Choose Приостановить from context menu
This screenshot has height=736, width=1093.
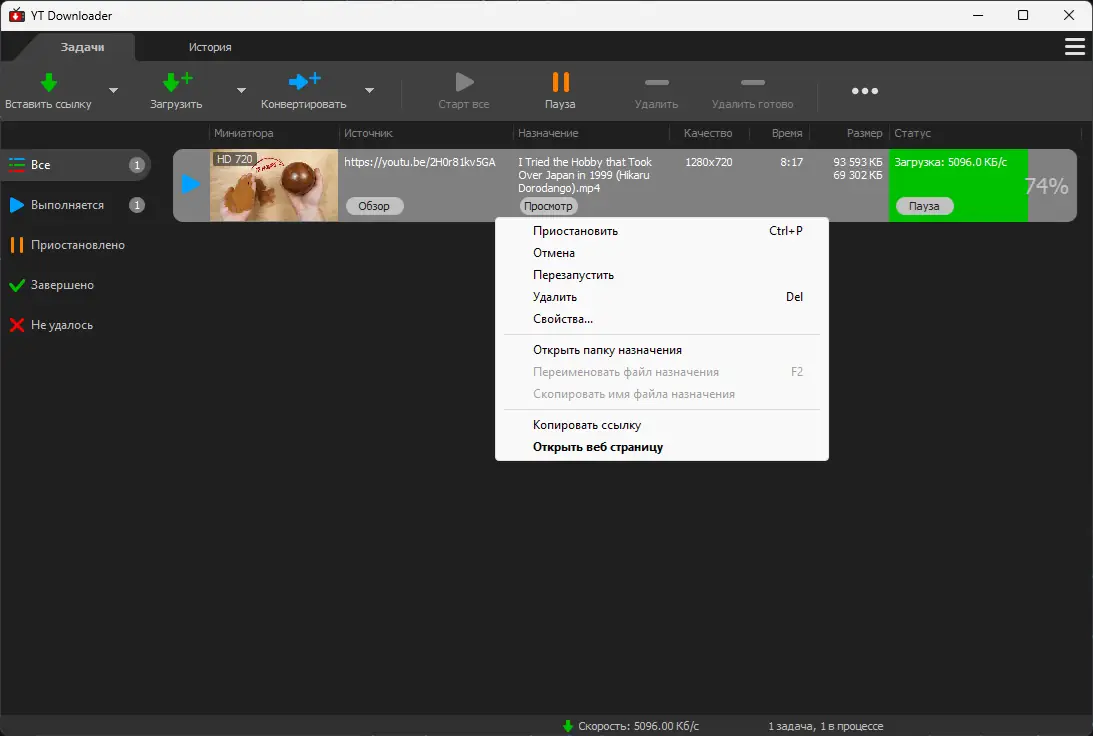point(662,231)
